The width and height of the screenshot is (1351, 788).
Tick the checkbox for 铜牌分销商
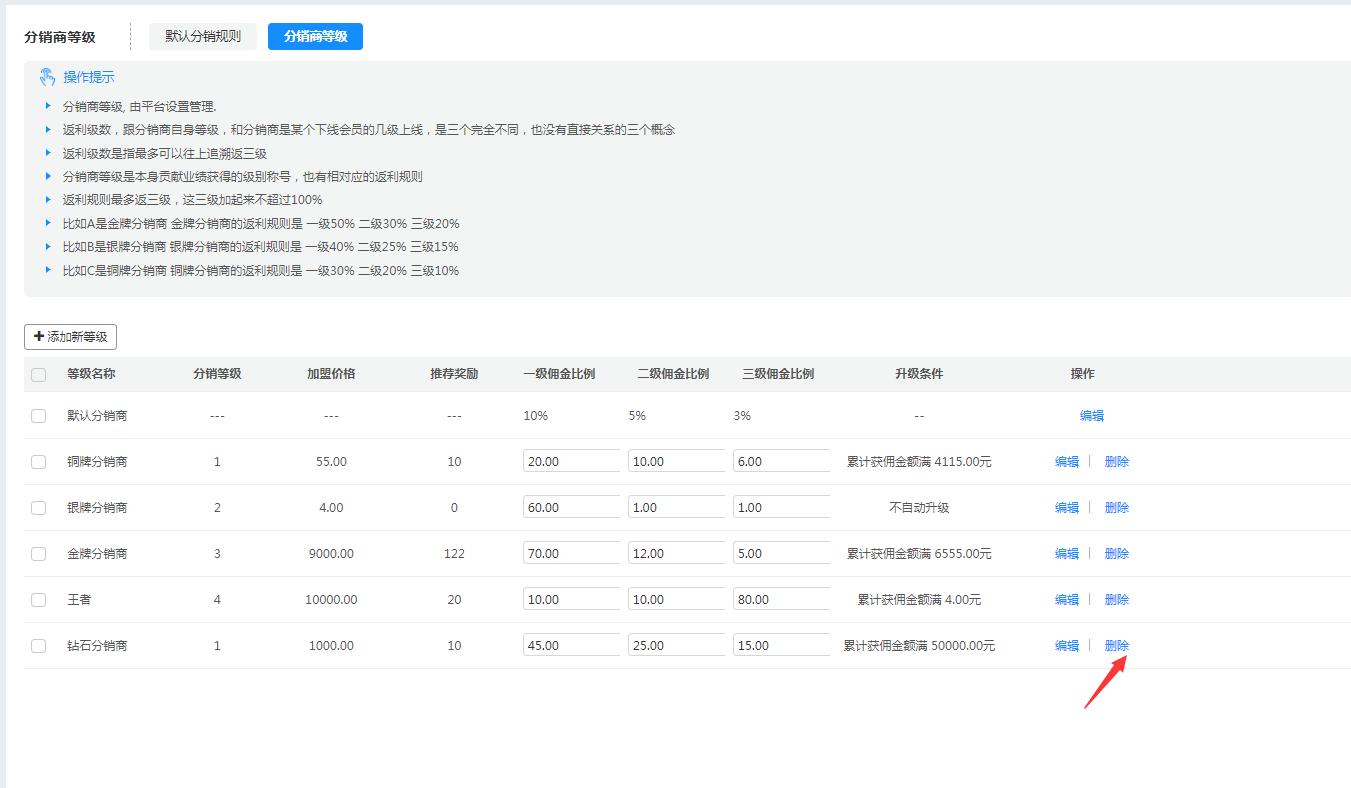38,462
